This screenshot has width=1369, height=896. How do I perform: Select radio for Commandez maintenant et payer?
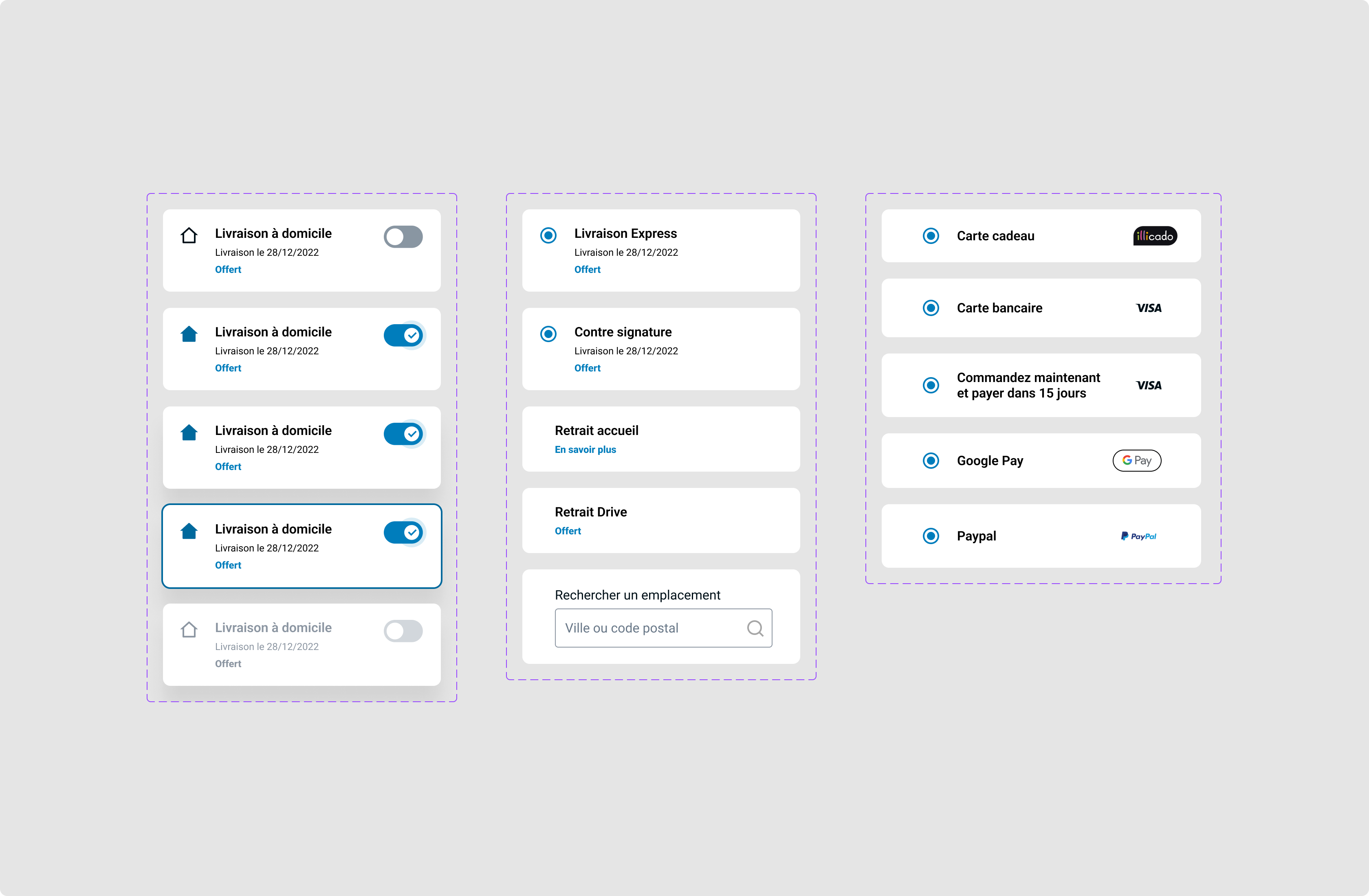click(931, 385)
